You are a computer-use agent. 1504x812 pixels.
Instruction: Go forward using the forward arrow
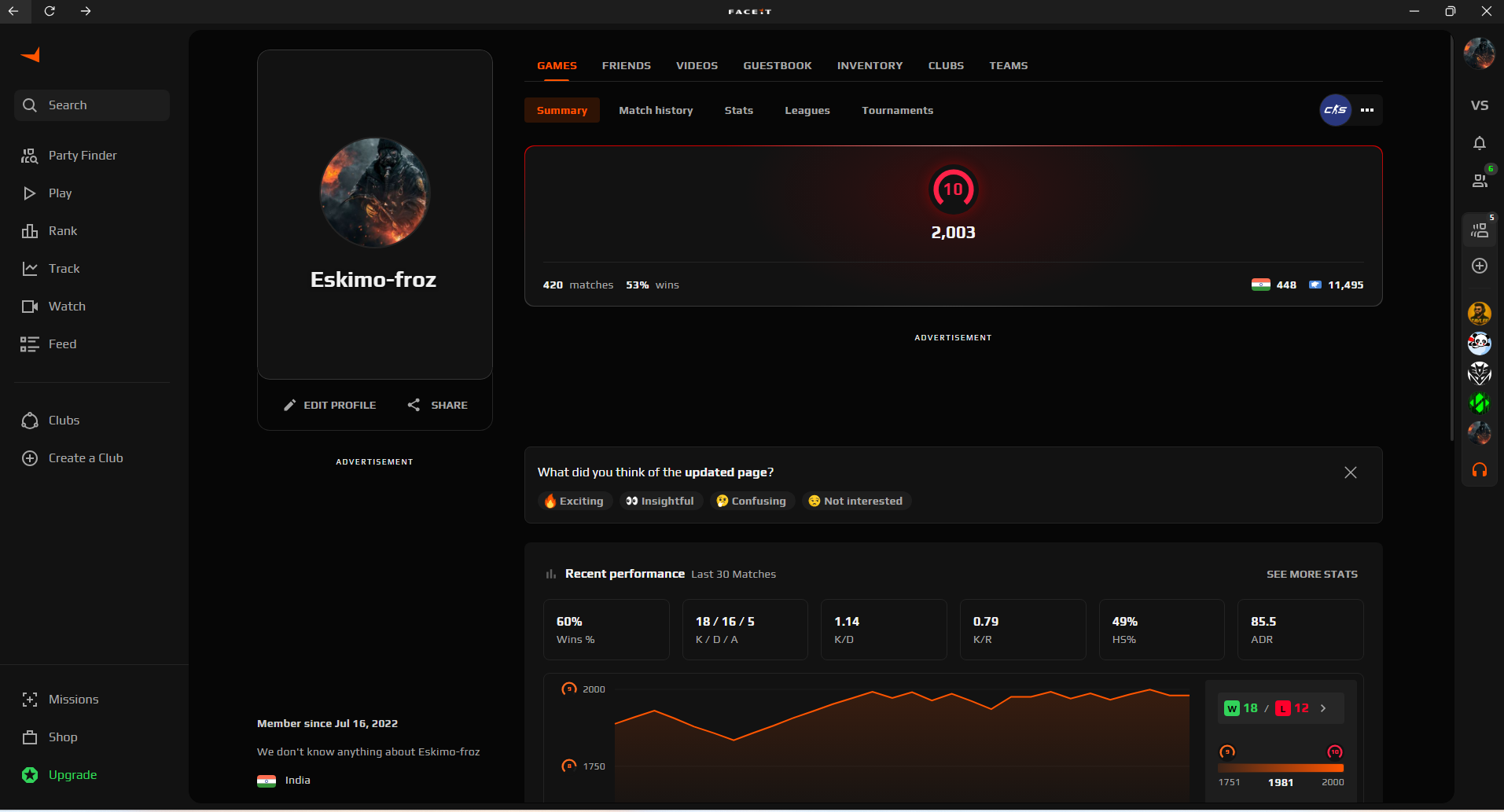pyautogui.click(x=86, y=11)
